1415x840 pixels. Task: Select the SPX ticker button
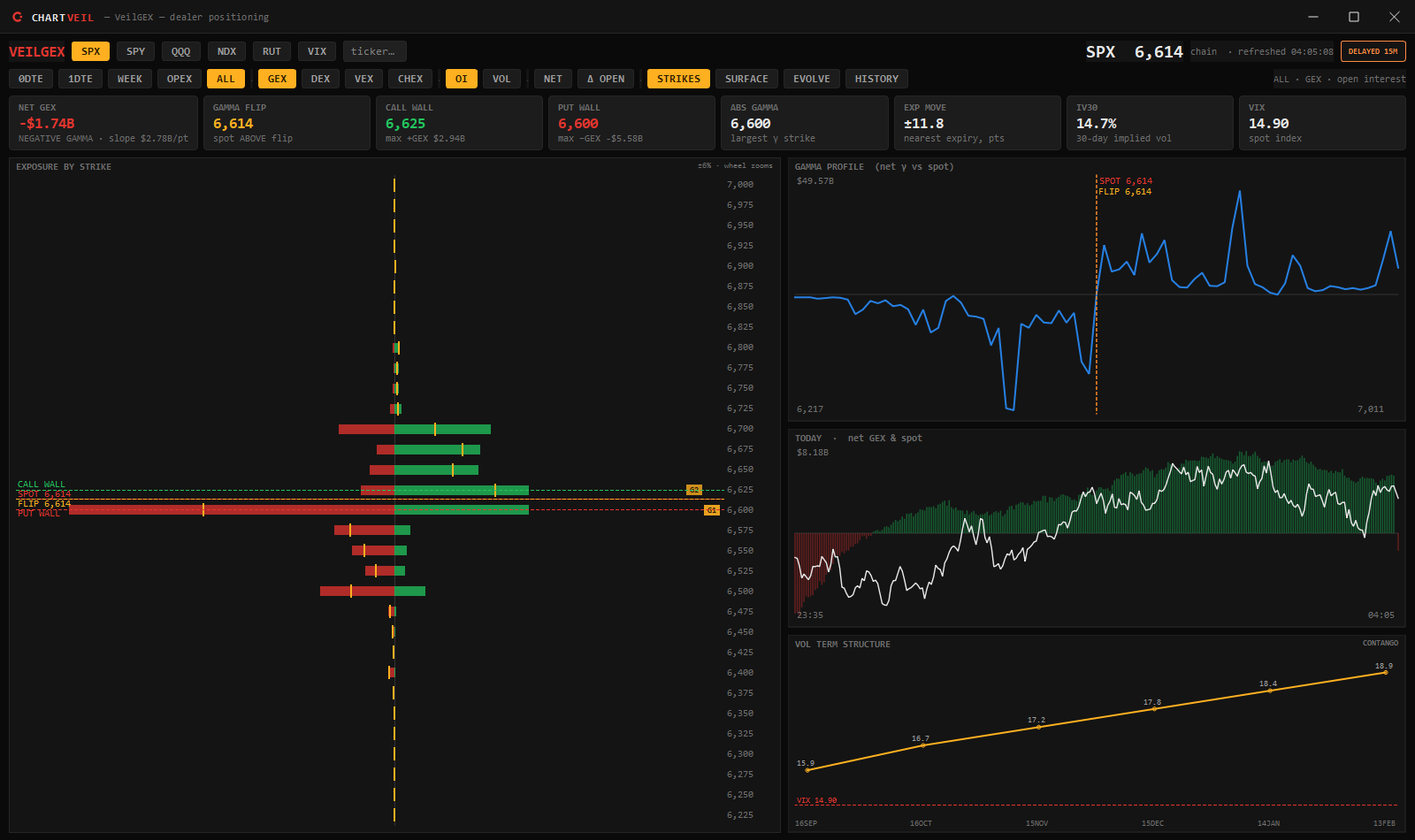[x=90, y=51]
